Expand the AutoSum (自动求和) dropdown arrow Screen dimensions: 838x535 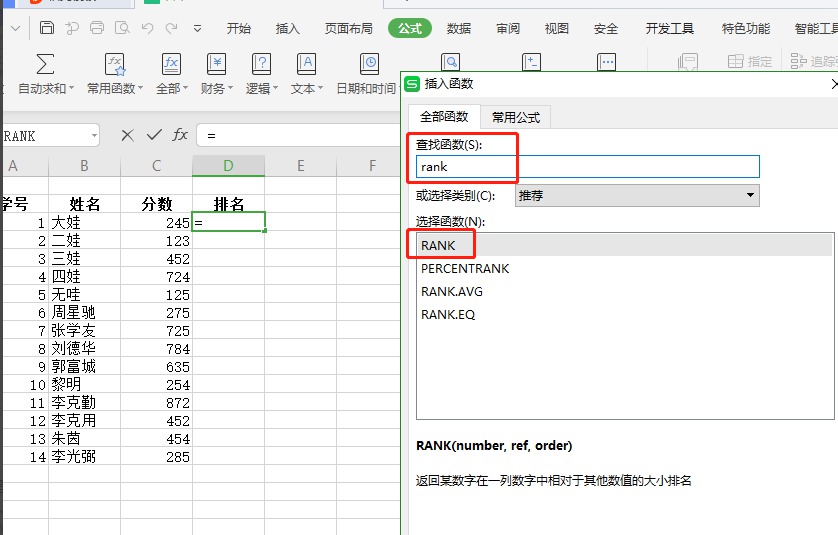(x=71, y=89)
